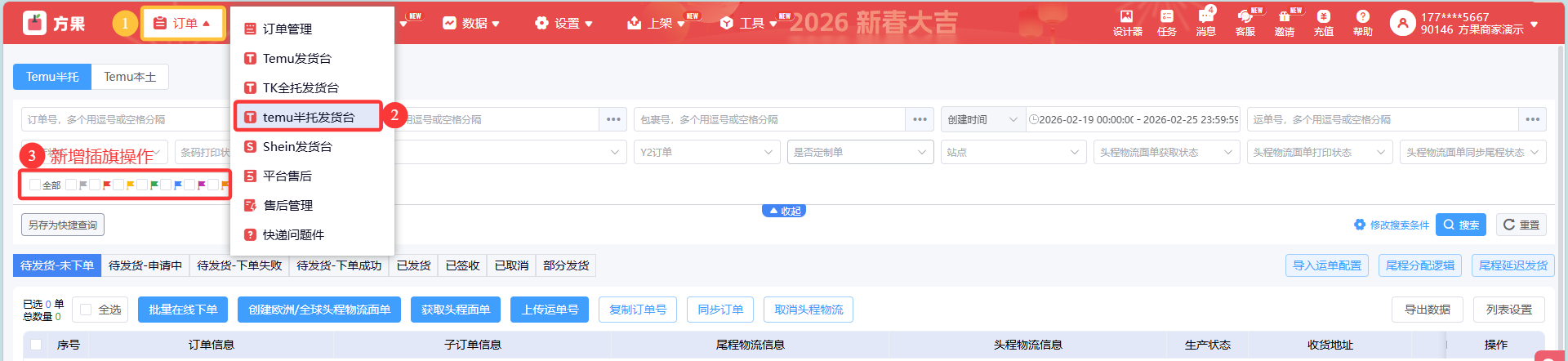Screen dimensions: 1568x361
Task: Click ellipsis icon beside 包裹号 field
Action: pos(920,119)
